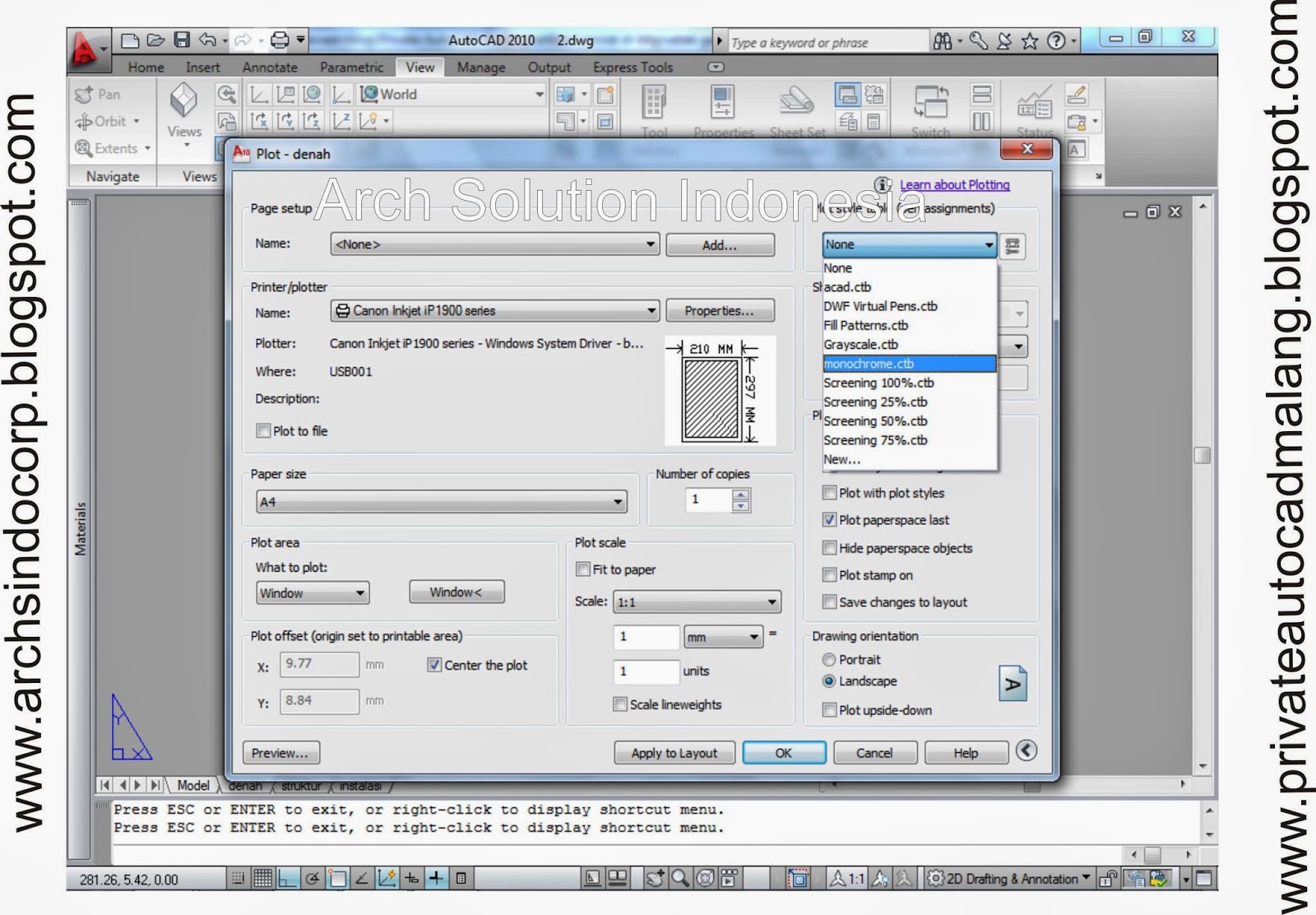The image size is (1316, 915).
Task: Click the Plot printer icon in quick access toolbar
Action: 280,40
